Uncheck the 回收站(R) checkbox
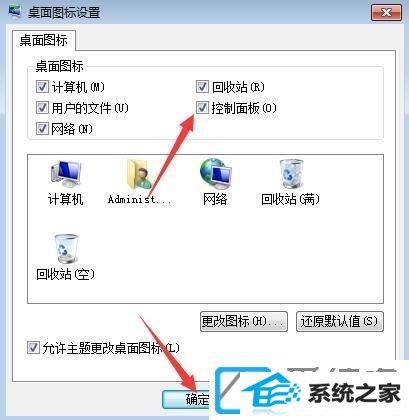Image resolution: width=409 pixels, height=420 pixels. pos(202,87)
